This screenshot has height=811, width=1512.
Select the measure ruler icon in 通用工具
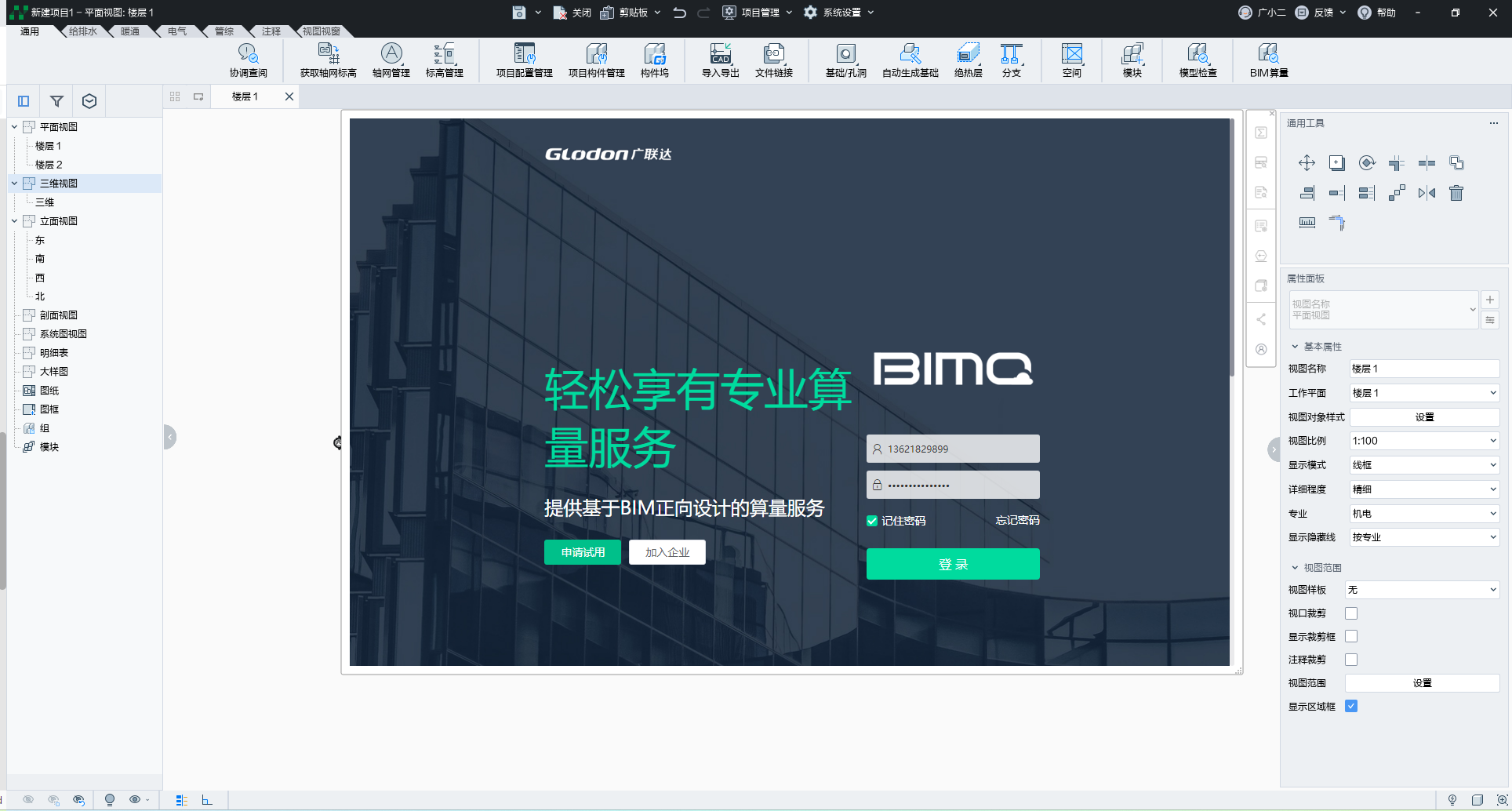(x=1307, y=223)
